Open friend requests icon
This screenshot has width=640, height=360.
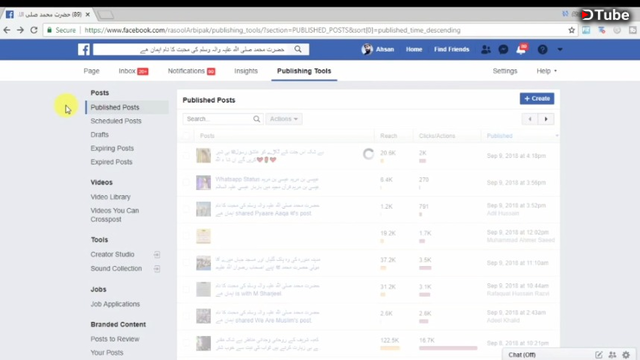(x=486, y=49)
